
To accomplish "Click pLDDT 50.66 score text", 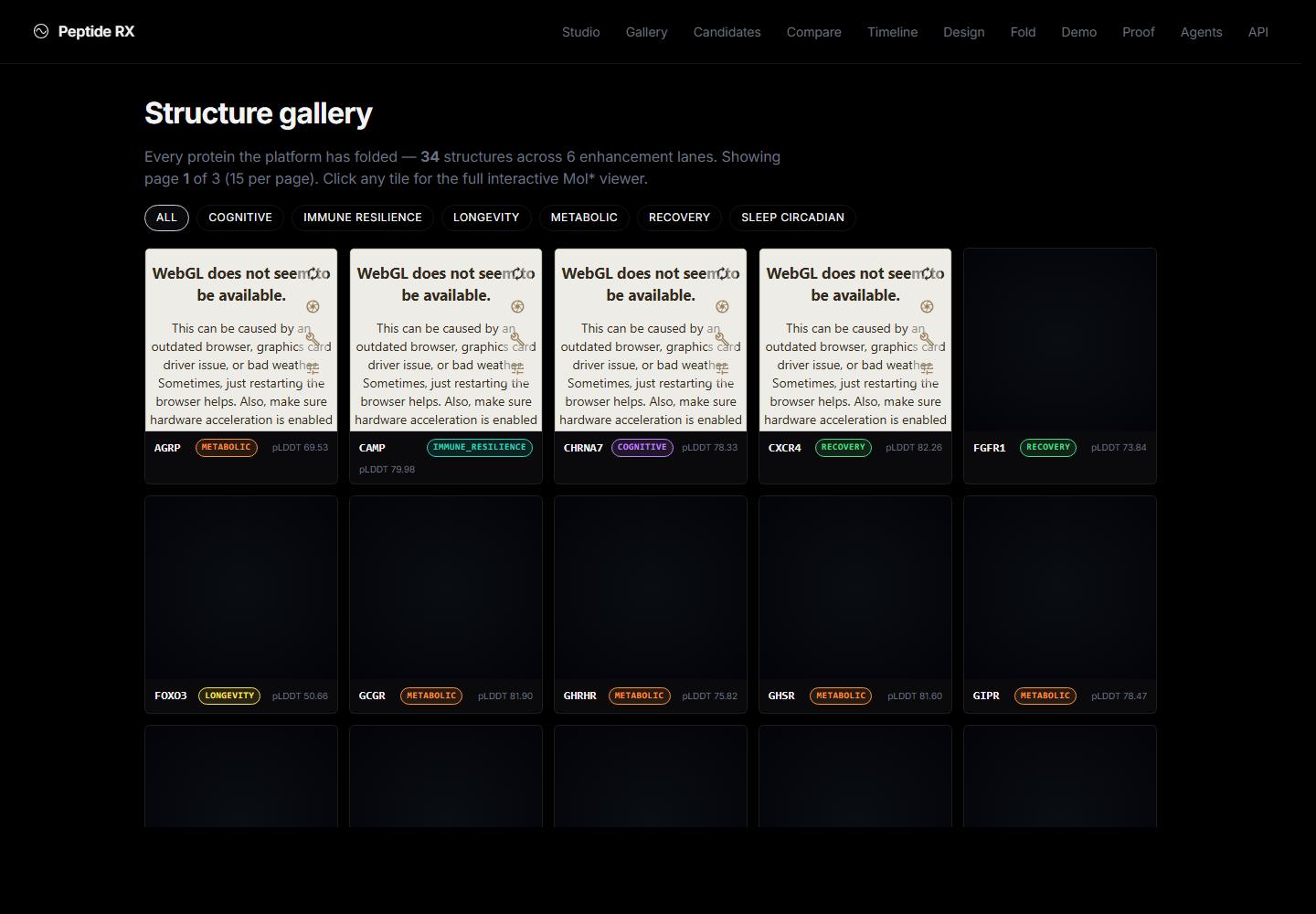I will pyautogui.click(x=300, y=696).
